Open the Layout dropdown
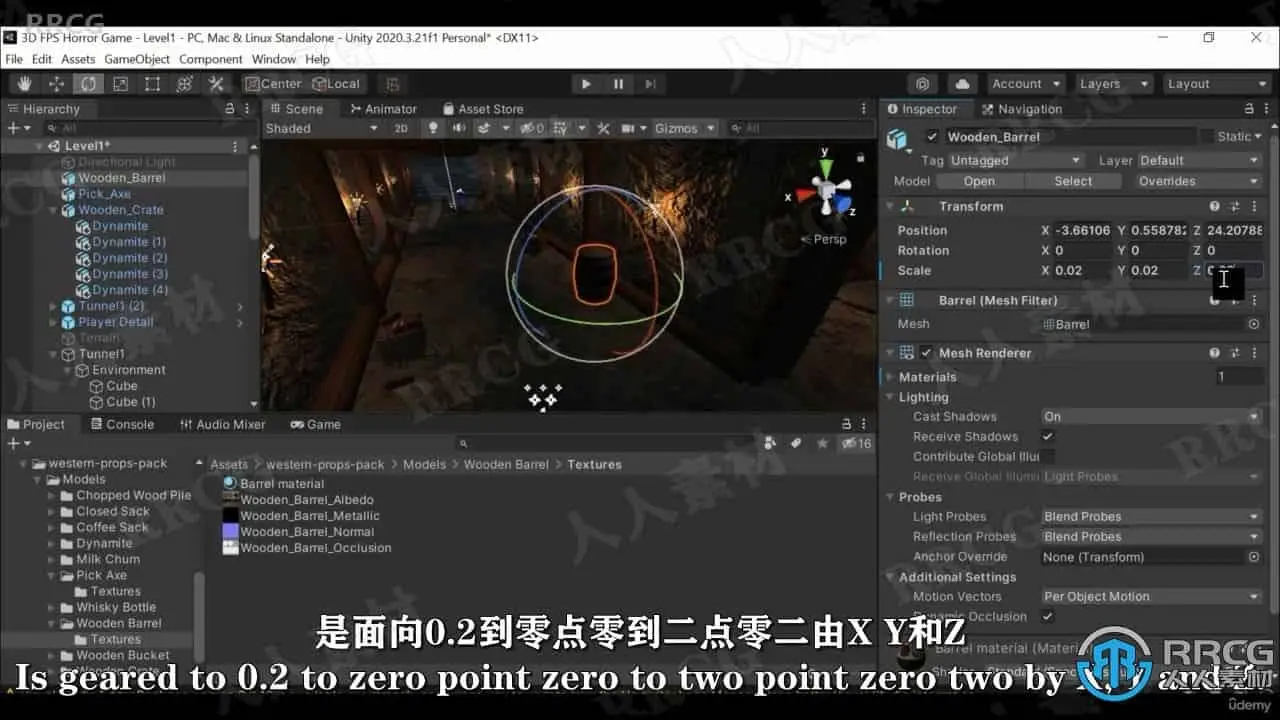This screenshot has width=1280, height=720. (x=1215, y=84)
